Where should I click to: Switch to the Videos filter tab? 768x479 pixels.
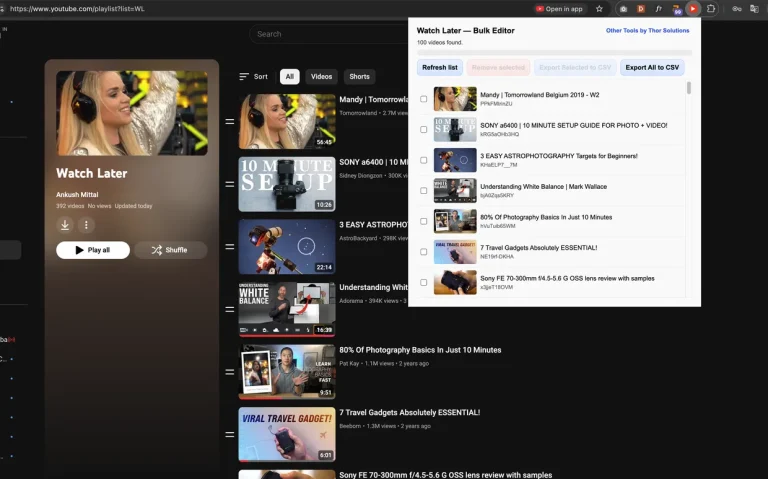[321, 76]
